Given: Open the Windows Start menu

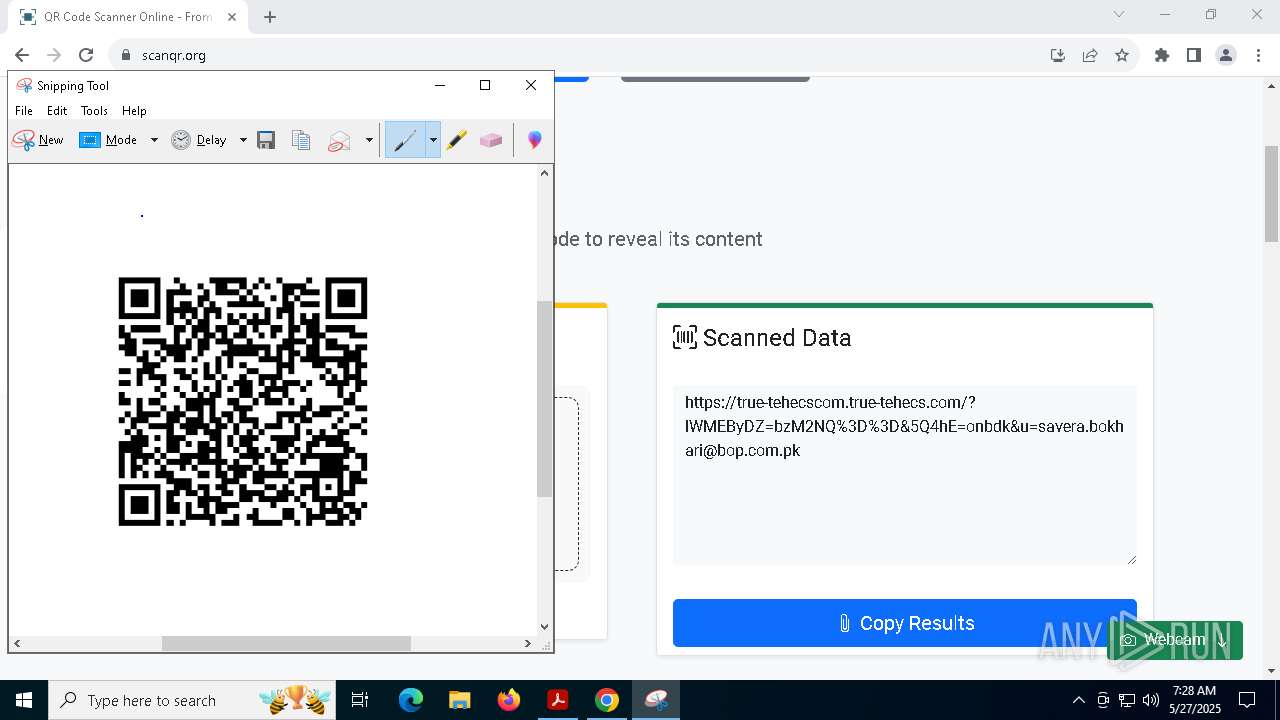Looking at the screenshot, I should tap(24, 700).
